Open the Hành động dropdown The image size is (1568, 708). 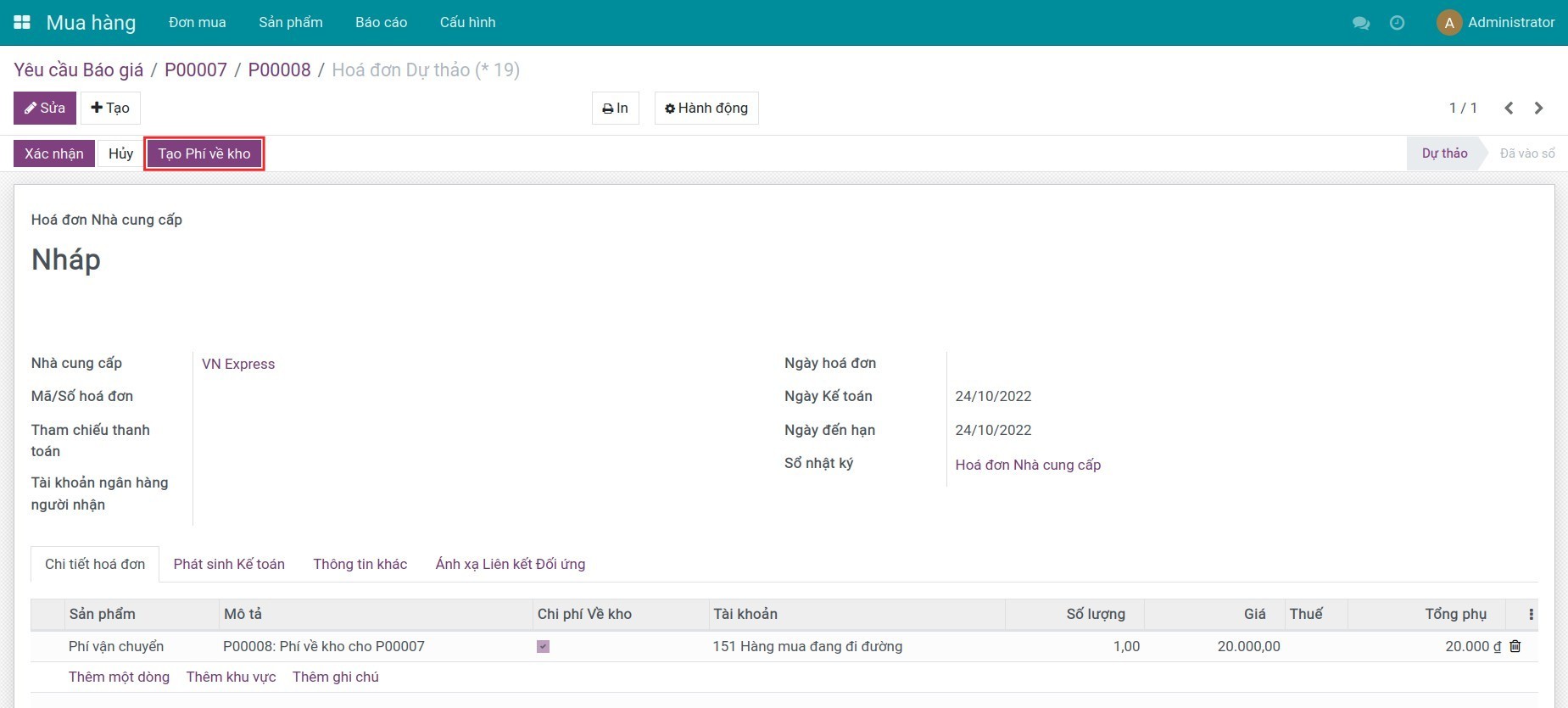(x=706, y=108)
